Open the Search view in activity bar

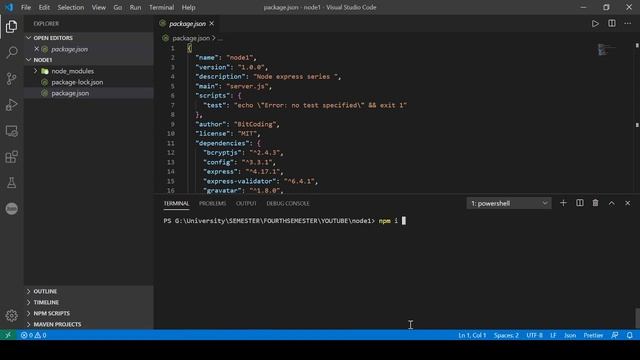point(11,52)
